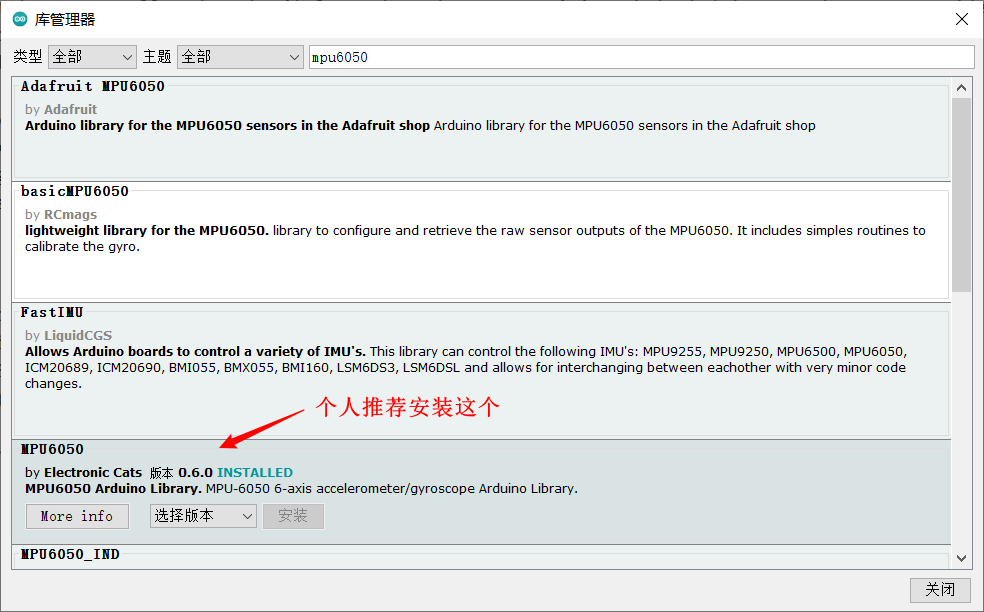Click author name Adafruit

[x=70, y=109]
